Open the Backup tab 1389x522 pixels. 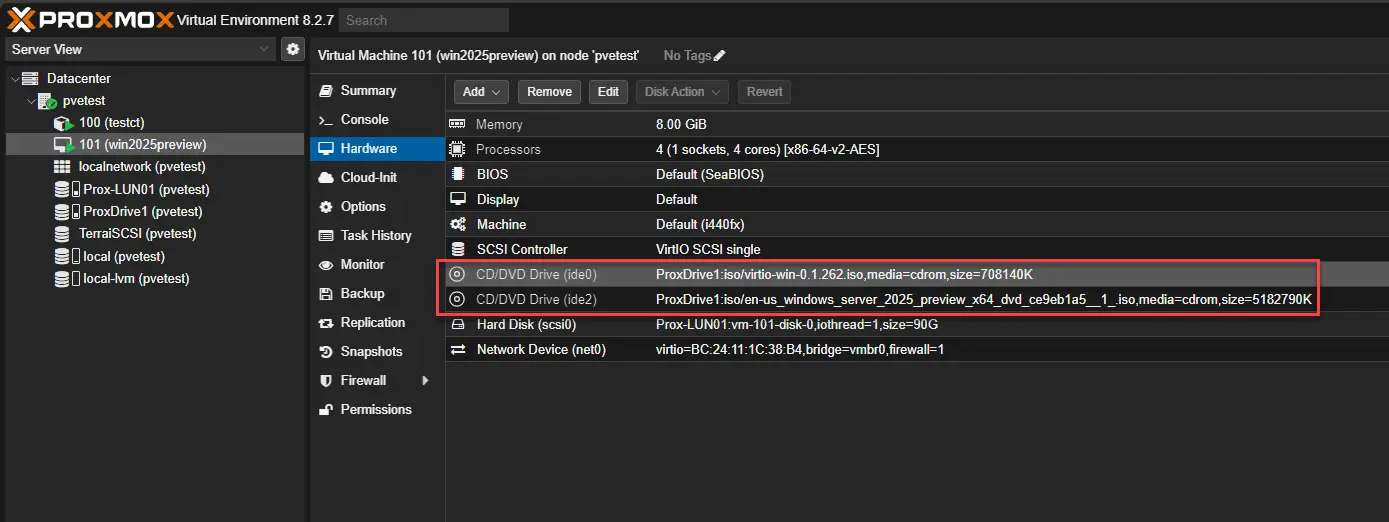(377, 293)
